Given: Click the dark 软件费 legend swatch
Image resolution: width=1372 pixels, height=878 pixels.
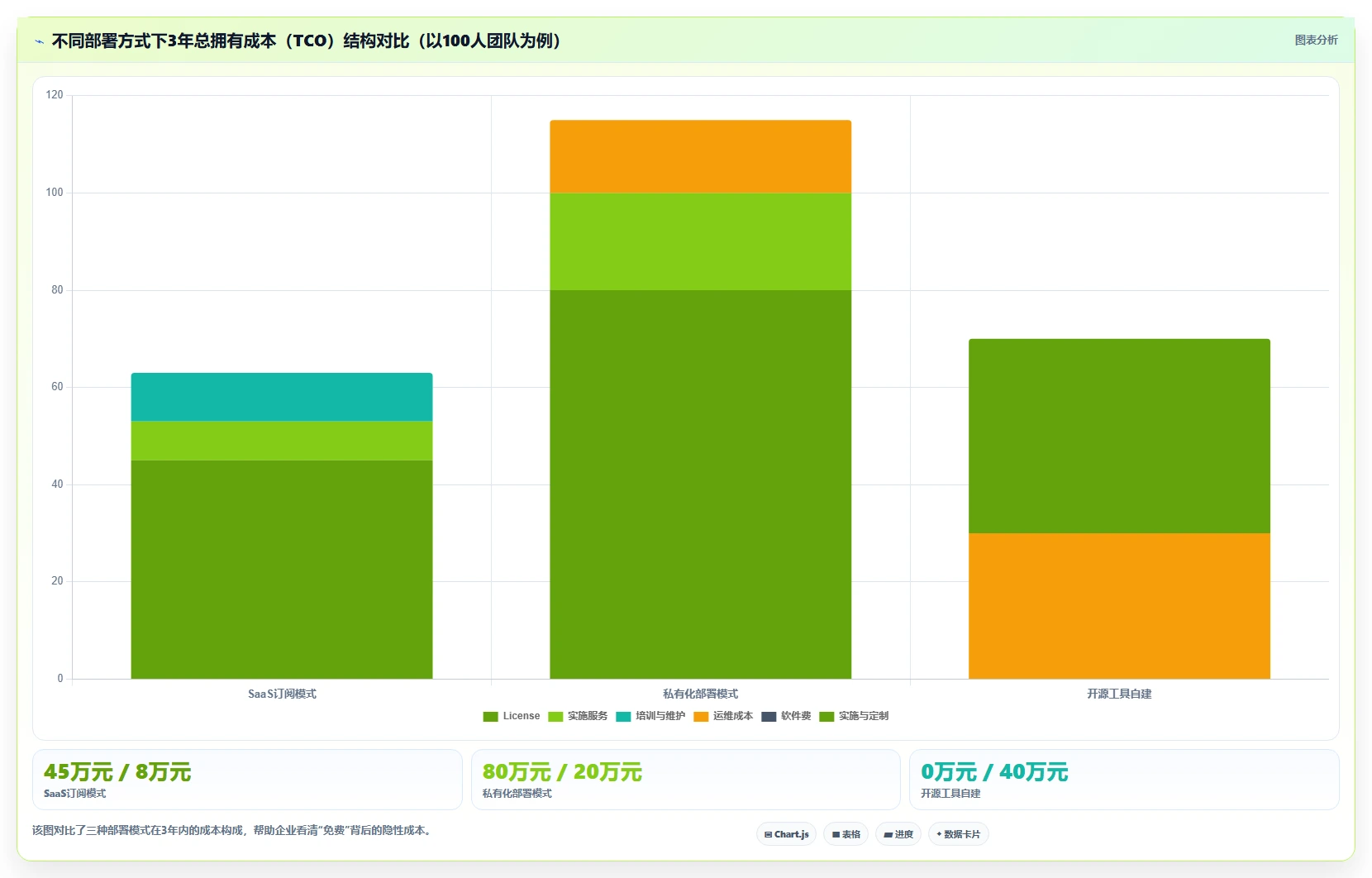Looking at the screenshot, I should click(x=769, y=717).
